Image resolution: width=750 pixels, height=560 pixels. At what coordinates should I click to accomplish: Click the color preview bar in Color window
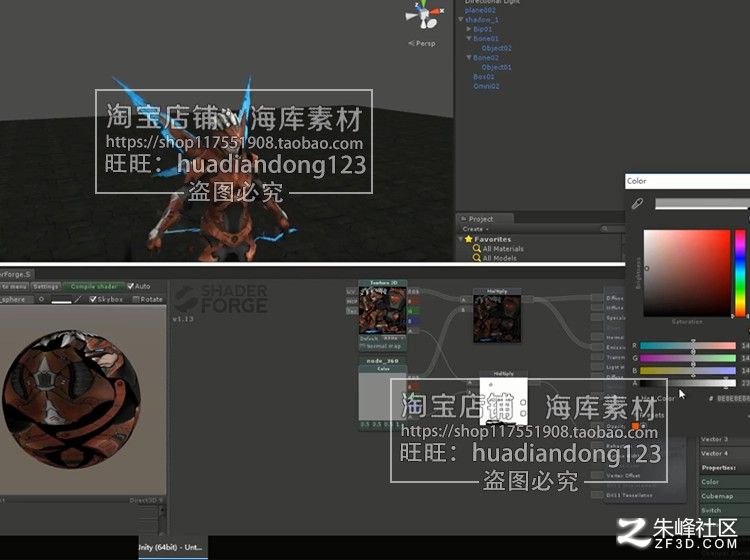(702, 203)
